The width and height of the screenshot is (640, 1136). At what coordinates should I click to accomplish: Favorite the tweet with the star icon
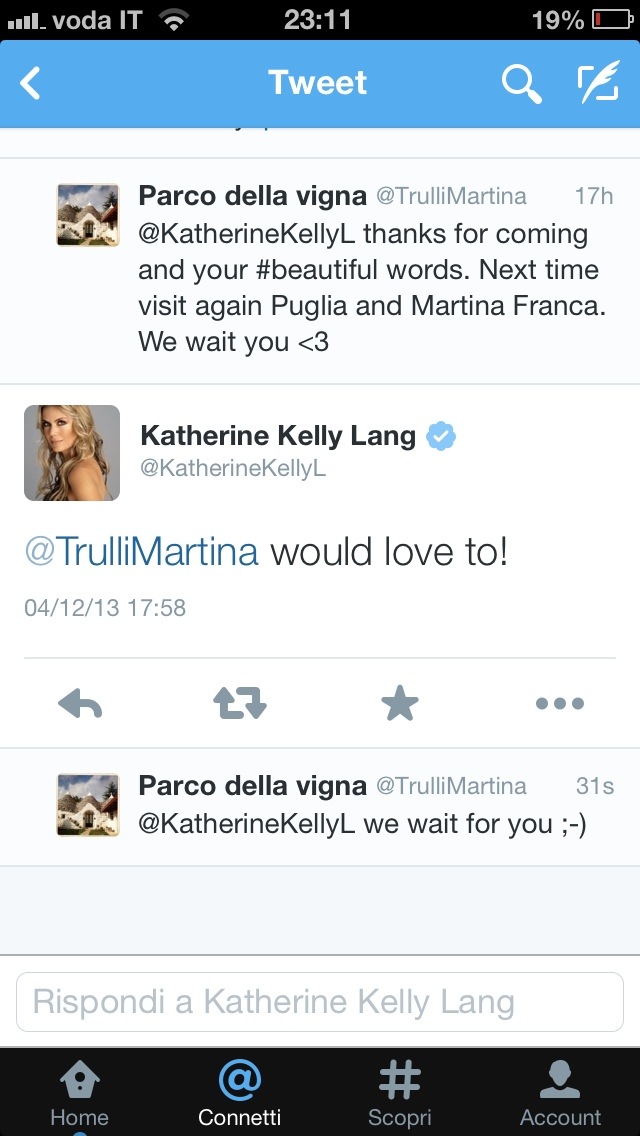pos(400,704)
